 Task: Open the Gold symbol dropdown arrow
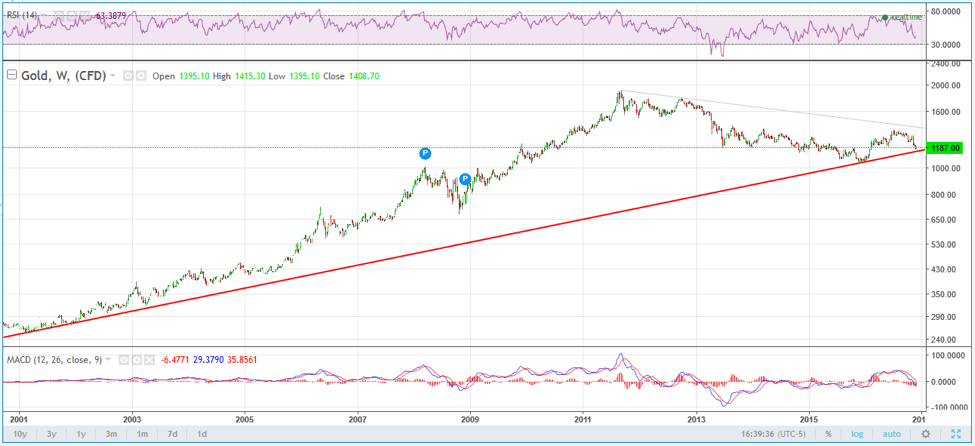pos(112,76)
